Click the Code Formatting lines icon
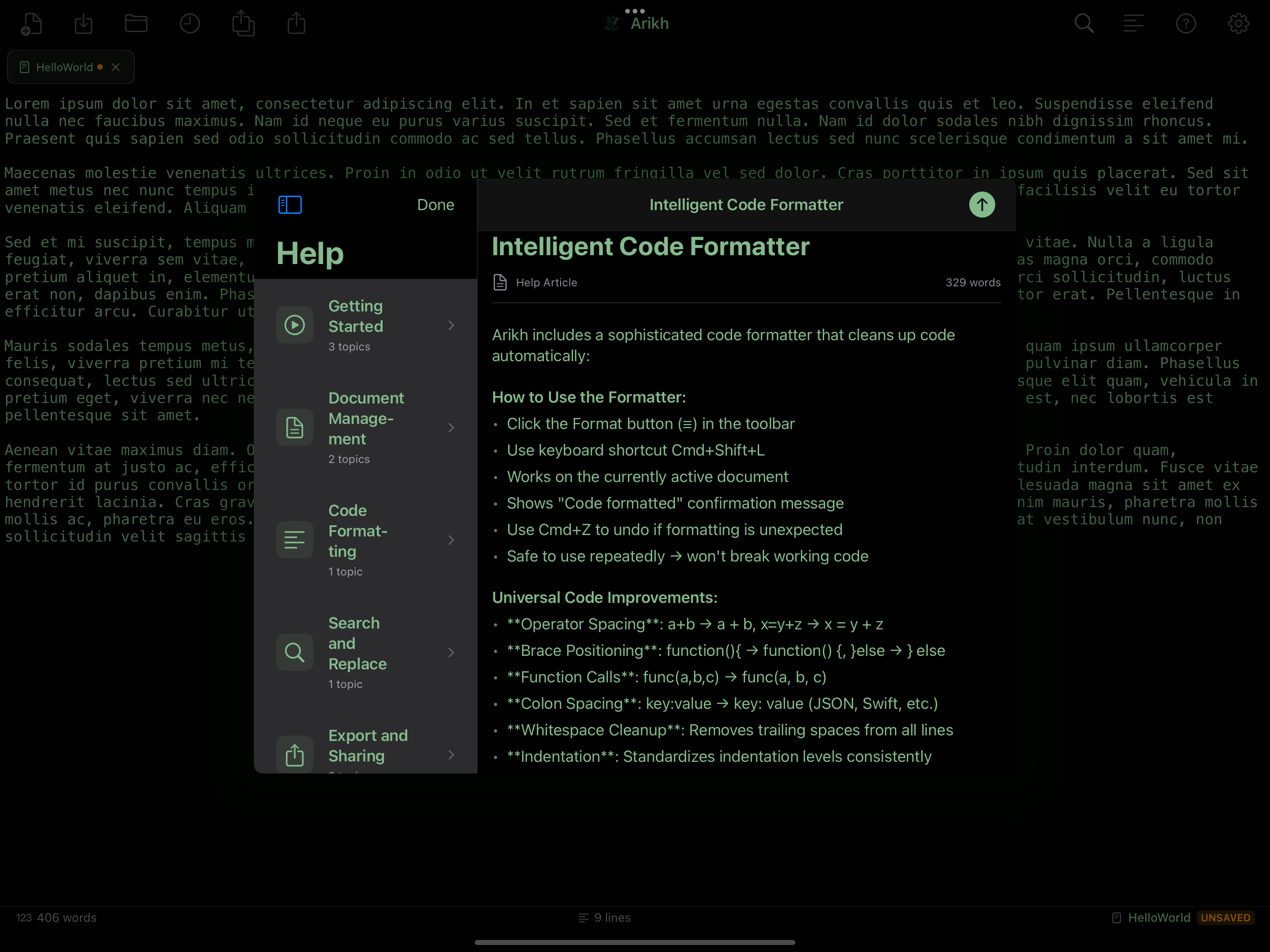 (x=295, y=540)
